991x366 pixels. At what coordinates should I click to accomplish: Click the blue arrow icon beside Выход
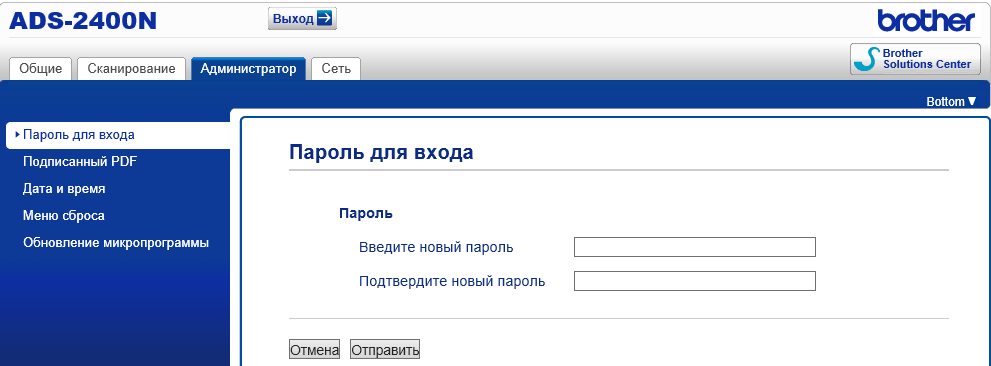324,18
